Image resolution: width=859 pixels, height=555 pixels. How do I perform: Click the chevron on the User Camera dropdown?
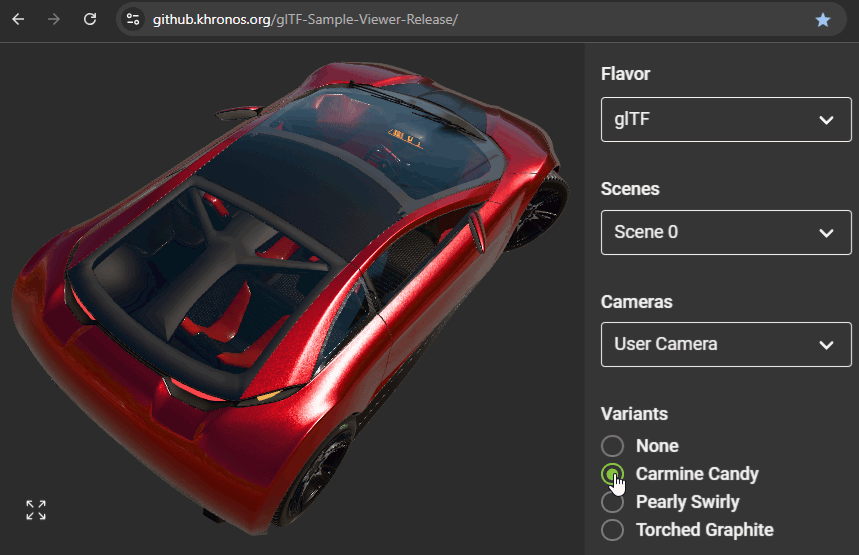point(826,345)
